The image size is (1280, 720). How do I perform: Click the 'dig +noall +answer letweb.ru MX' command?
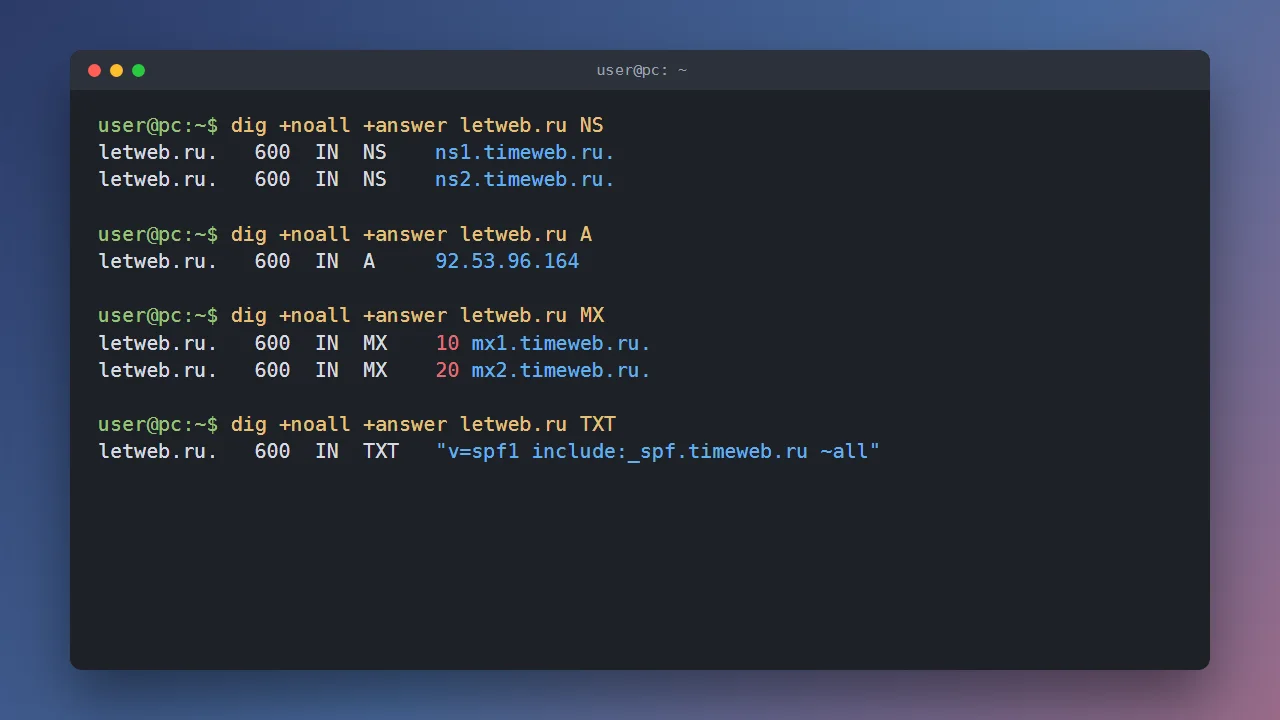click(417, 316)
